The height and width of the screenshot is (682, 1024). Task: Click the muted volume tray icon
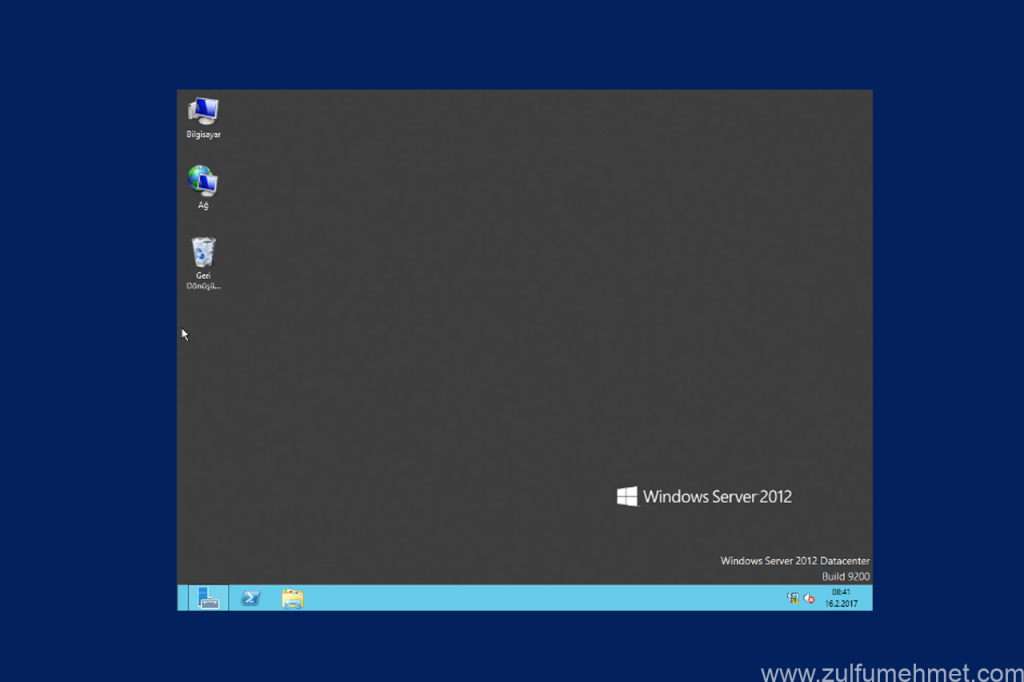point(809,598)
